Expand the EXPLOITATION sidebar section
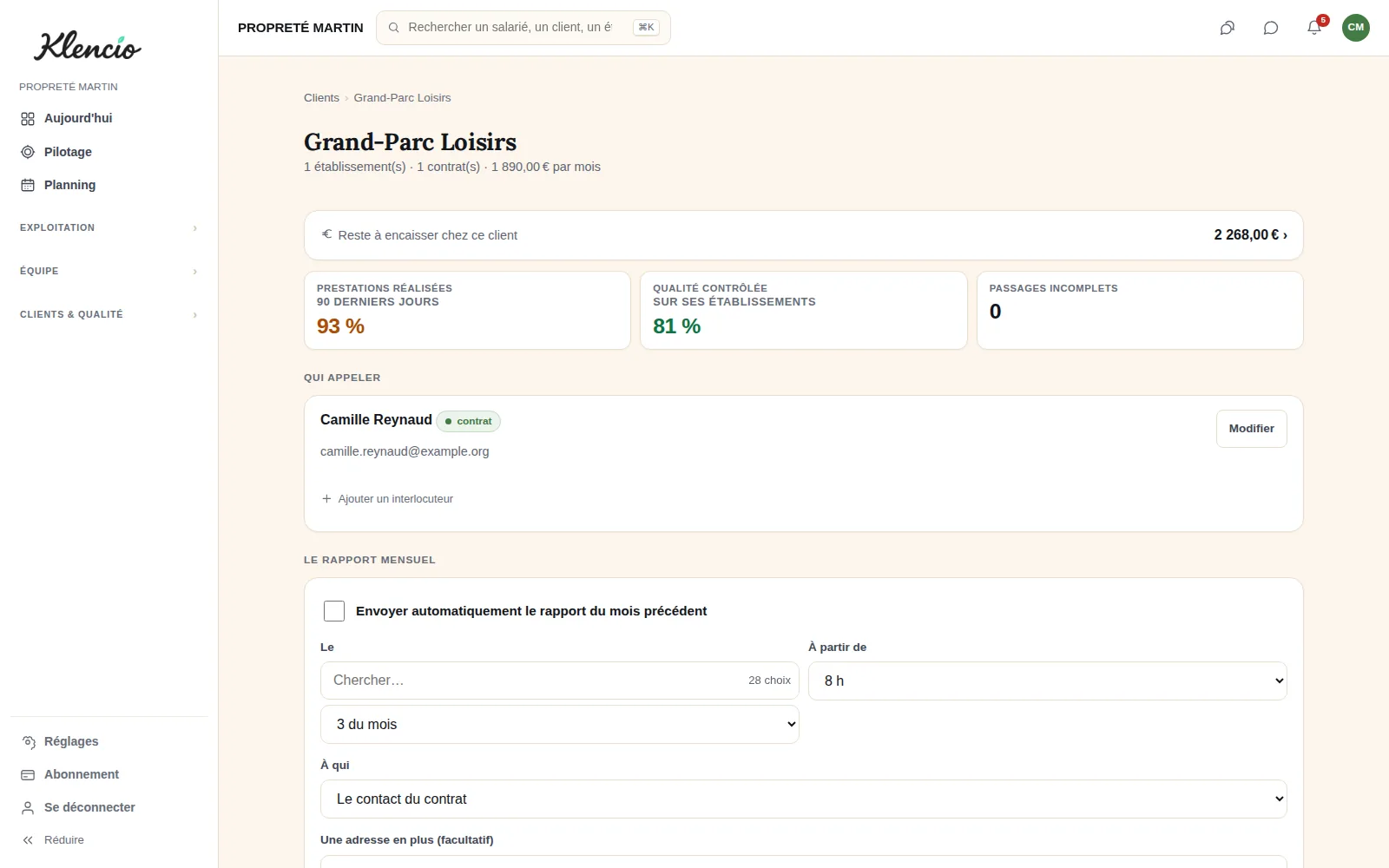Screen dimensions: 1389x868 point(109,227)
